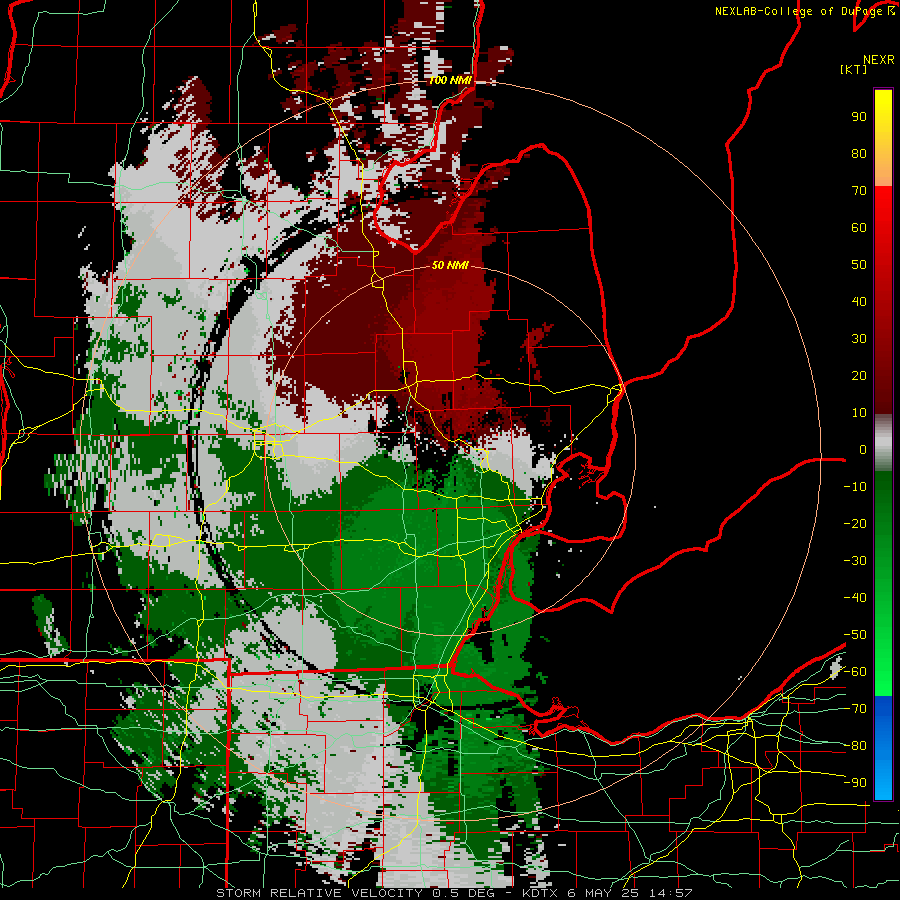This screenshot has height=900, width=900.
Task: Click the -30 value on the velocity scale
Action: [x=855, y=561]
